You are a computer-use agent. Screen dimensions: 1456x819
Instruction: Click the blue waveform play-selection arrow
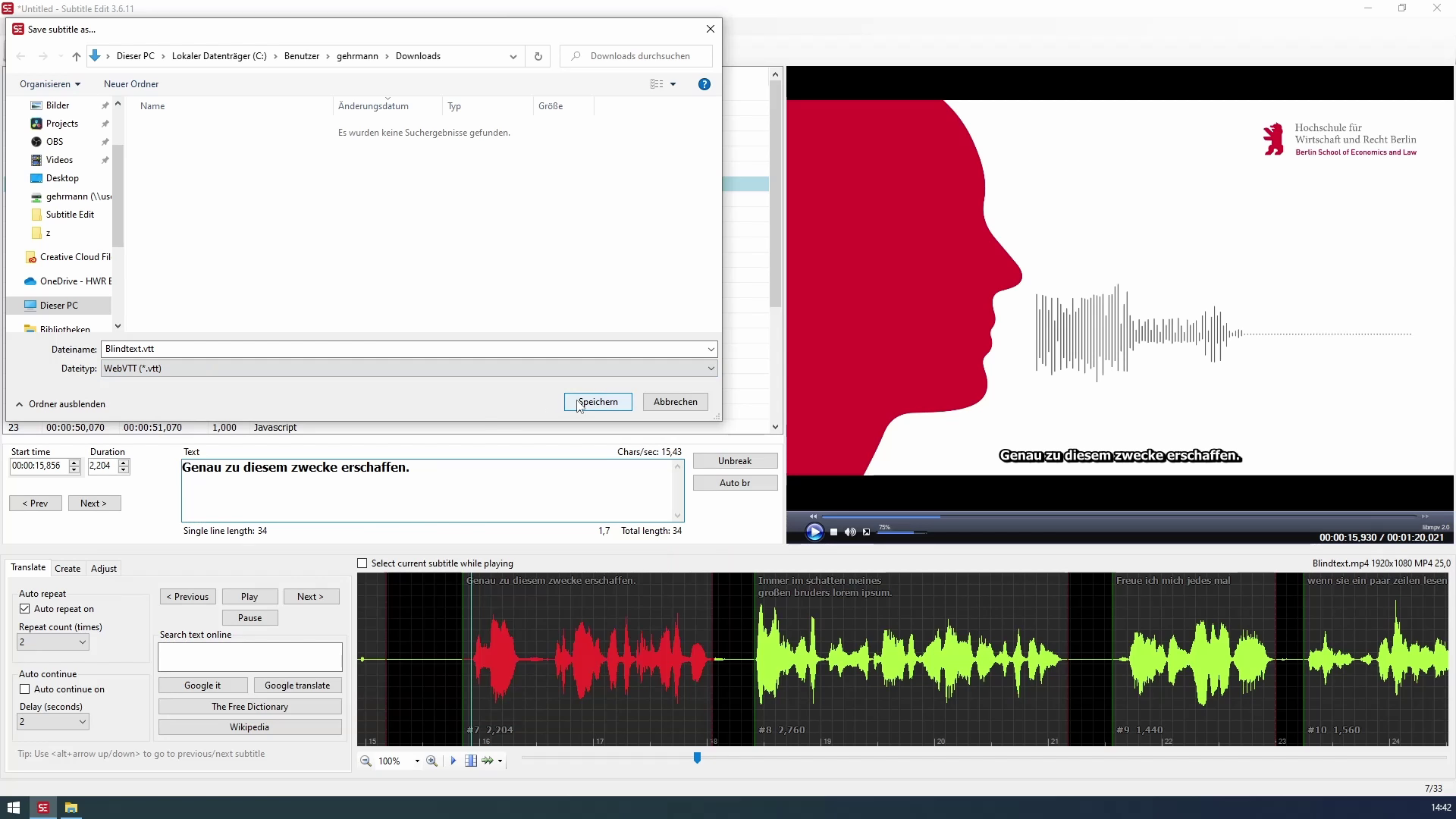[x=453, y=761]
